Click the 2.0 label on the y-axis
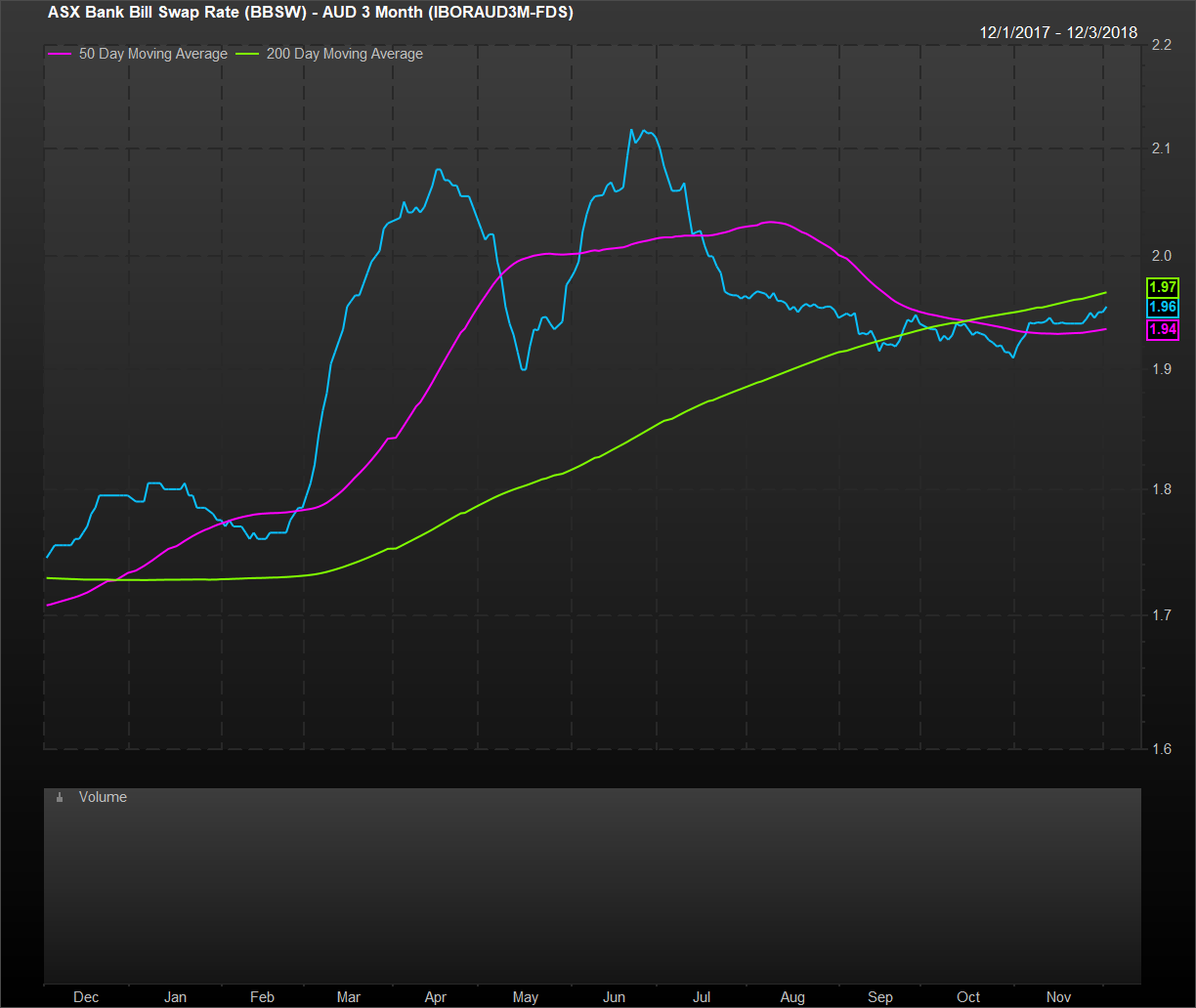This screenshot has width=1196, height=1008. point(1161,256)
